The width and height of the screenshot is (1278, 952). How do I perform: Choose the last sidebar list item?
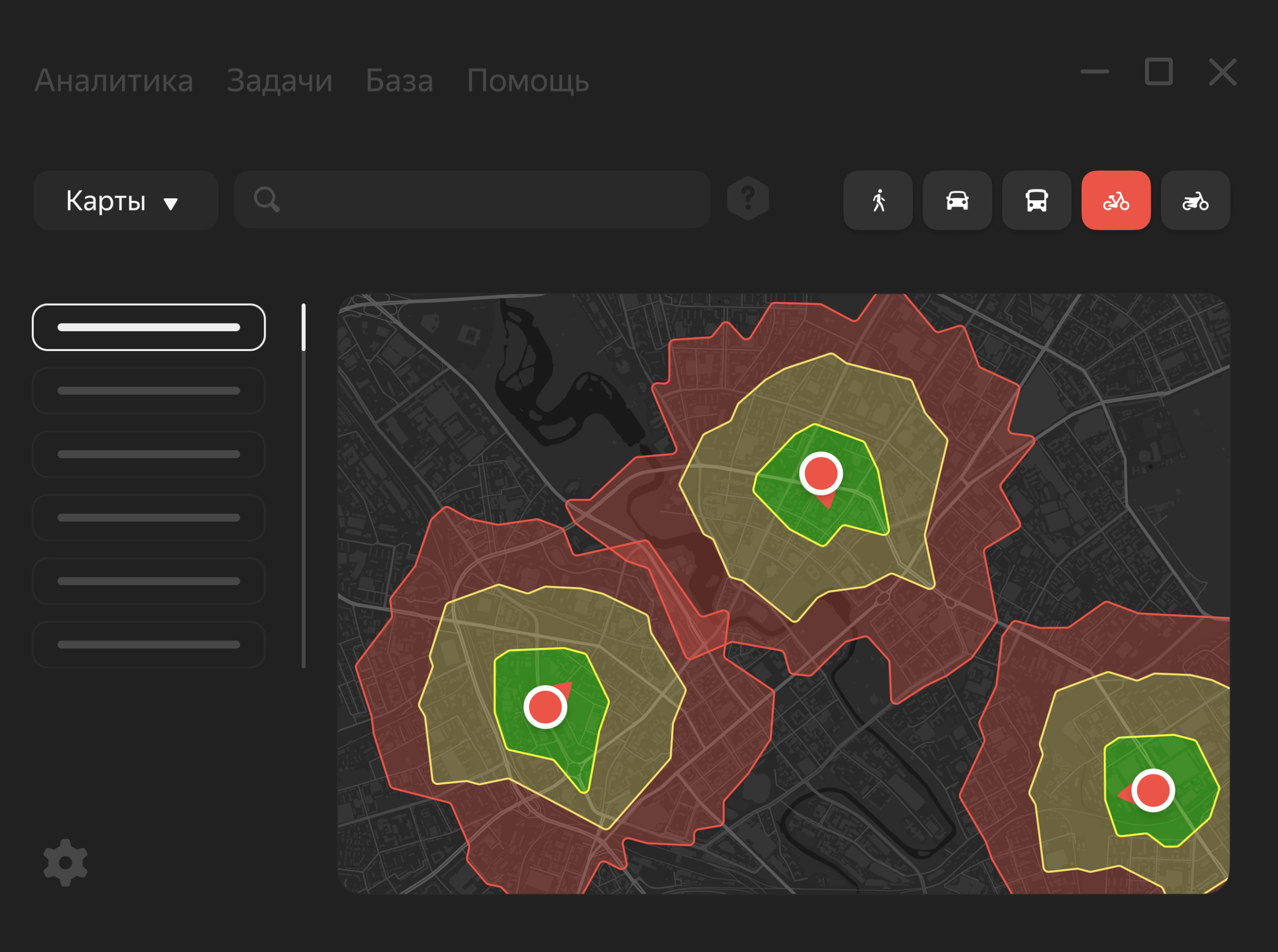tap(149, 644)
